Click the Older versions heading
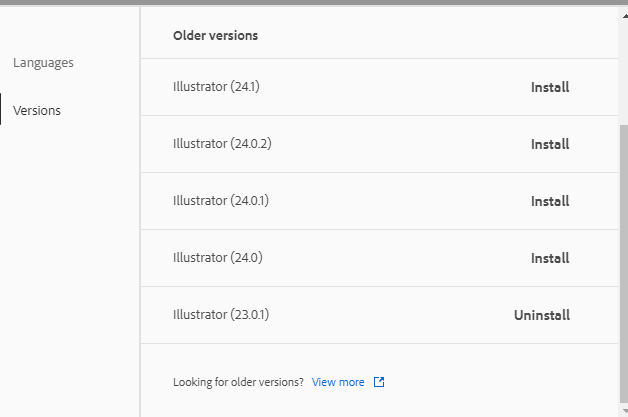 click(x=215, y=36)
